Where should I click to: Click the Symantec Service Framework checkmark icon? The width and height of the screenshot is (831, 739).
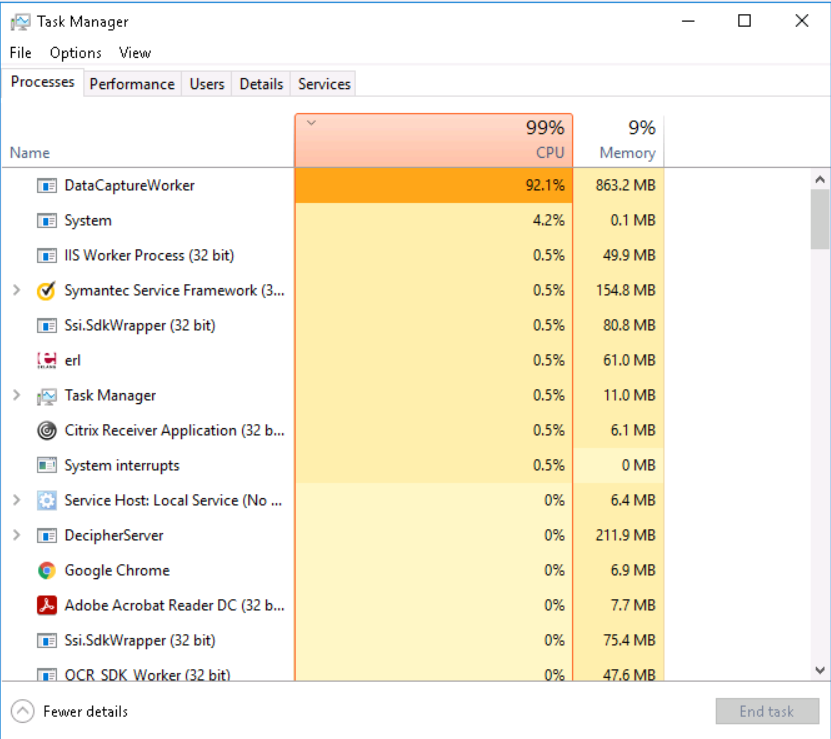tap(47, 291)
